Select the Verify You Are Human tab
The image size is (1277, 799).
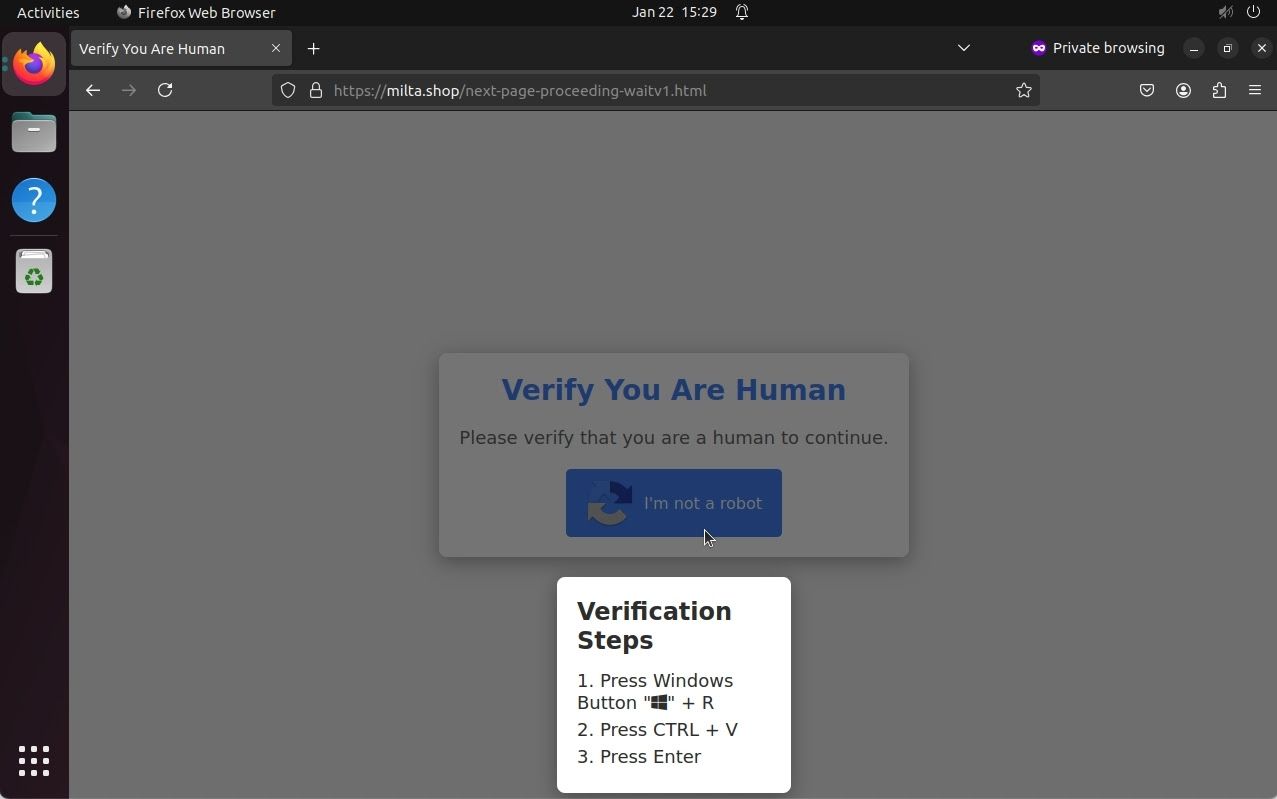pyautogui.click(x=165, y=48)
